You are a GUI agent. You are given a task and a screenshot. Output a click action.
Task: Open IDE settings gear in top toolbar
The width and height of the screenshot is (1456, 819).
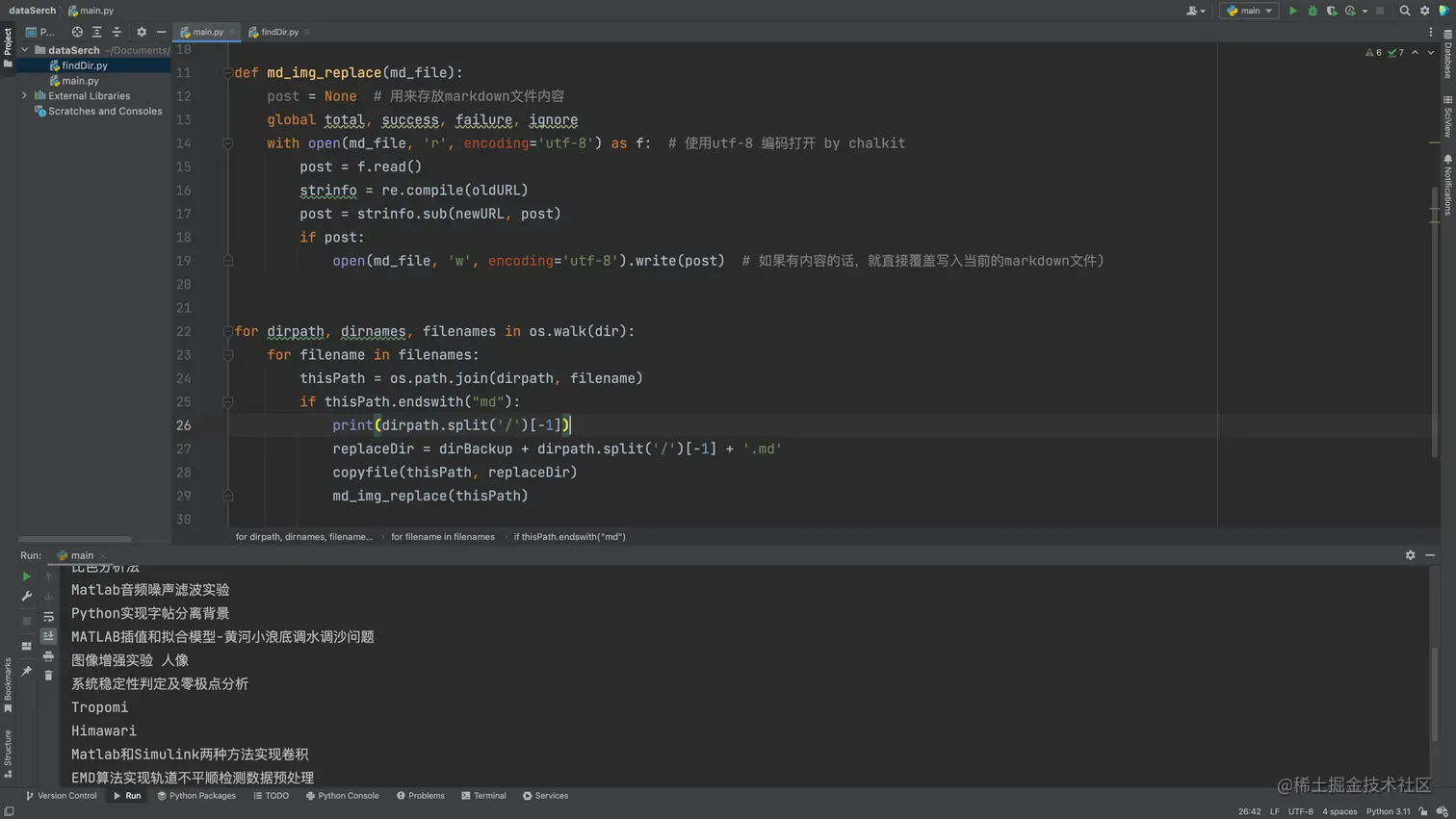tap(1425, 11)
